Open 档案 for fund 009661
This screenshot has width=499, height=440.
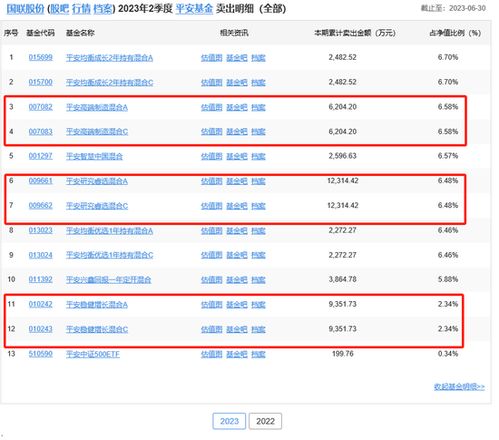(258, 181)
